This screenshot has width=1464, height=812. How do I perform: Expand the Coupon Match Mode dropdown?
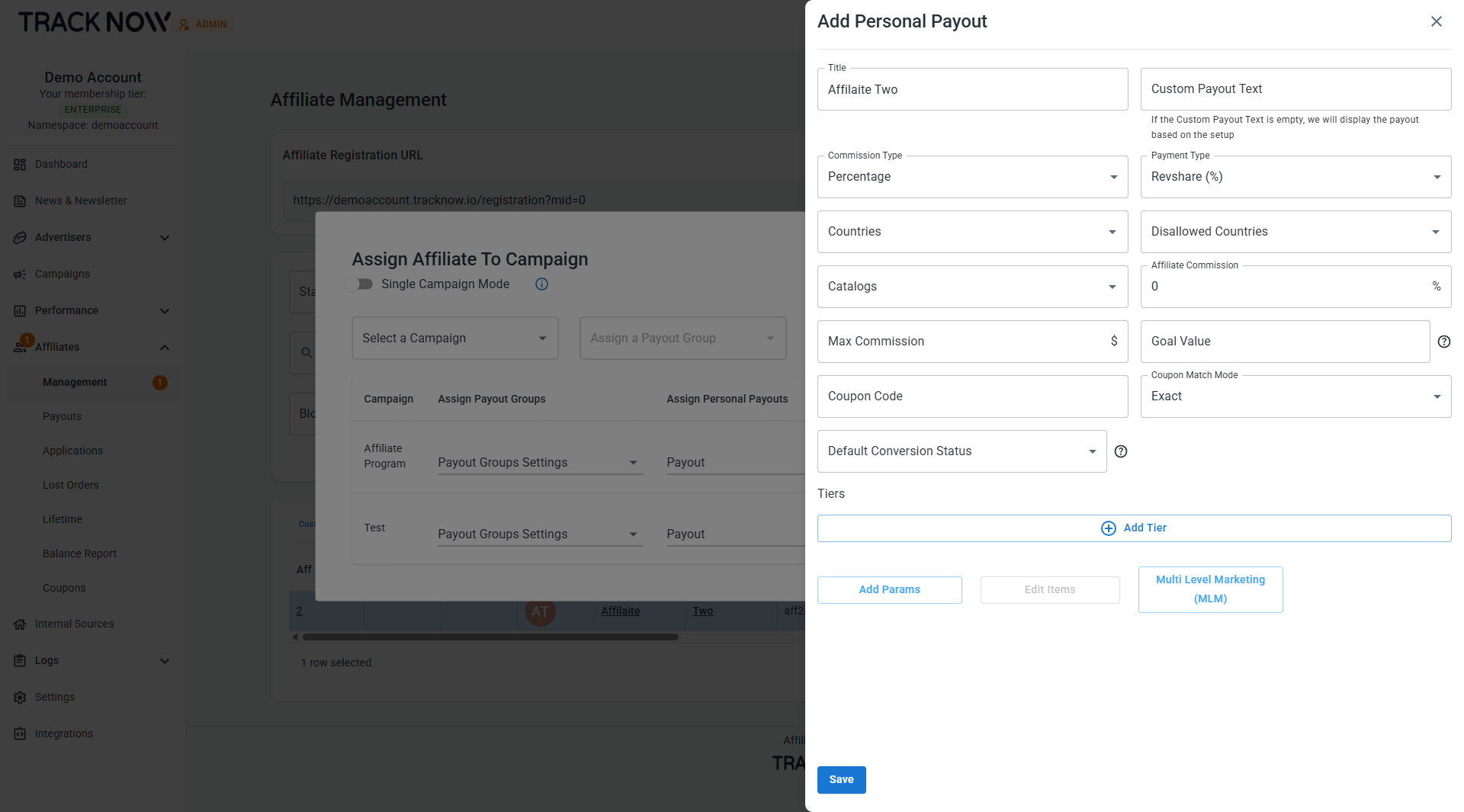1295,396
